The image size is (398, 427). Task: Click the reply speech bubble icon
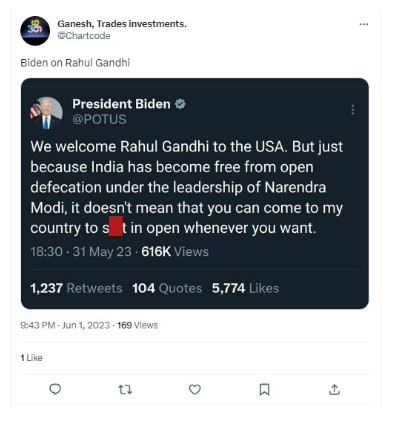tap(55, 389)
